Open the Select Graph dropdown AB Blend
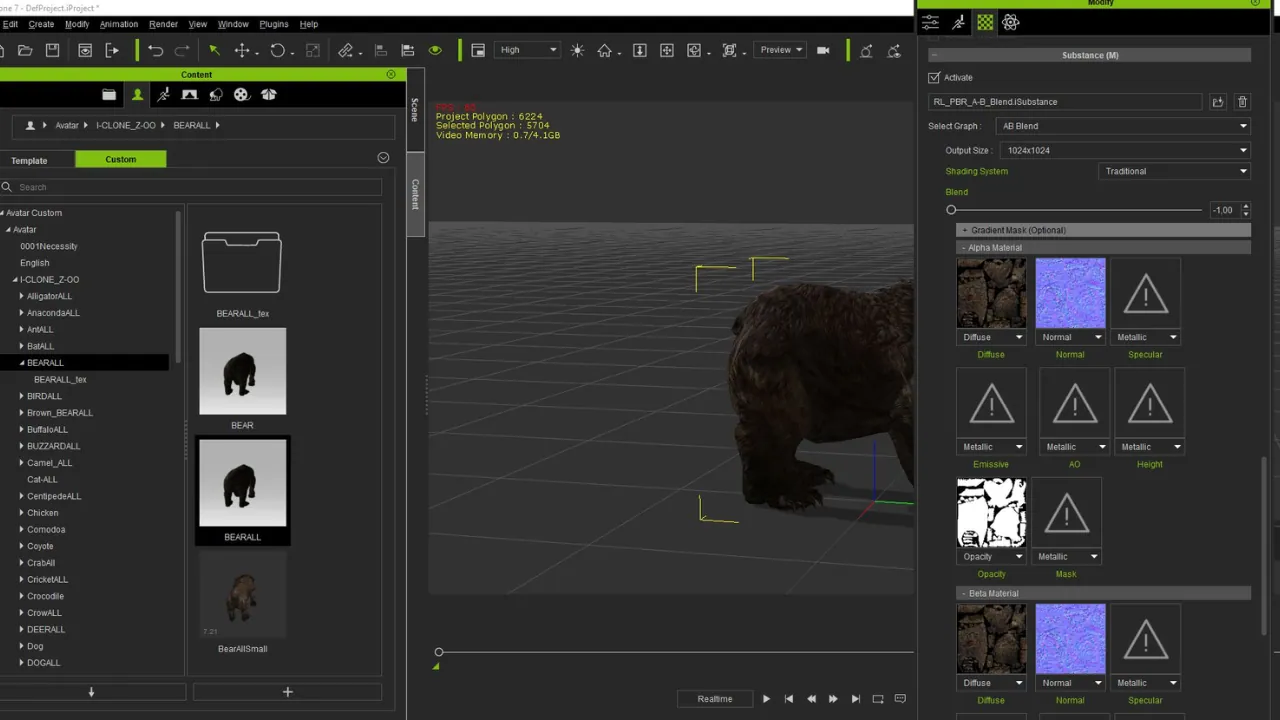Screen dimensions: 1280x720 1123,126
